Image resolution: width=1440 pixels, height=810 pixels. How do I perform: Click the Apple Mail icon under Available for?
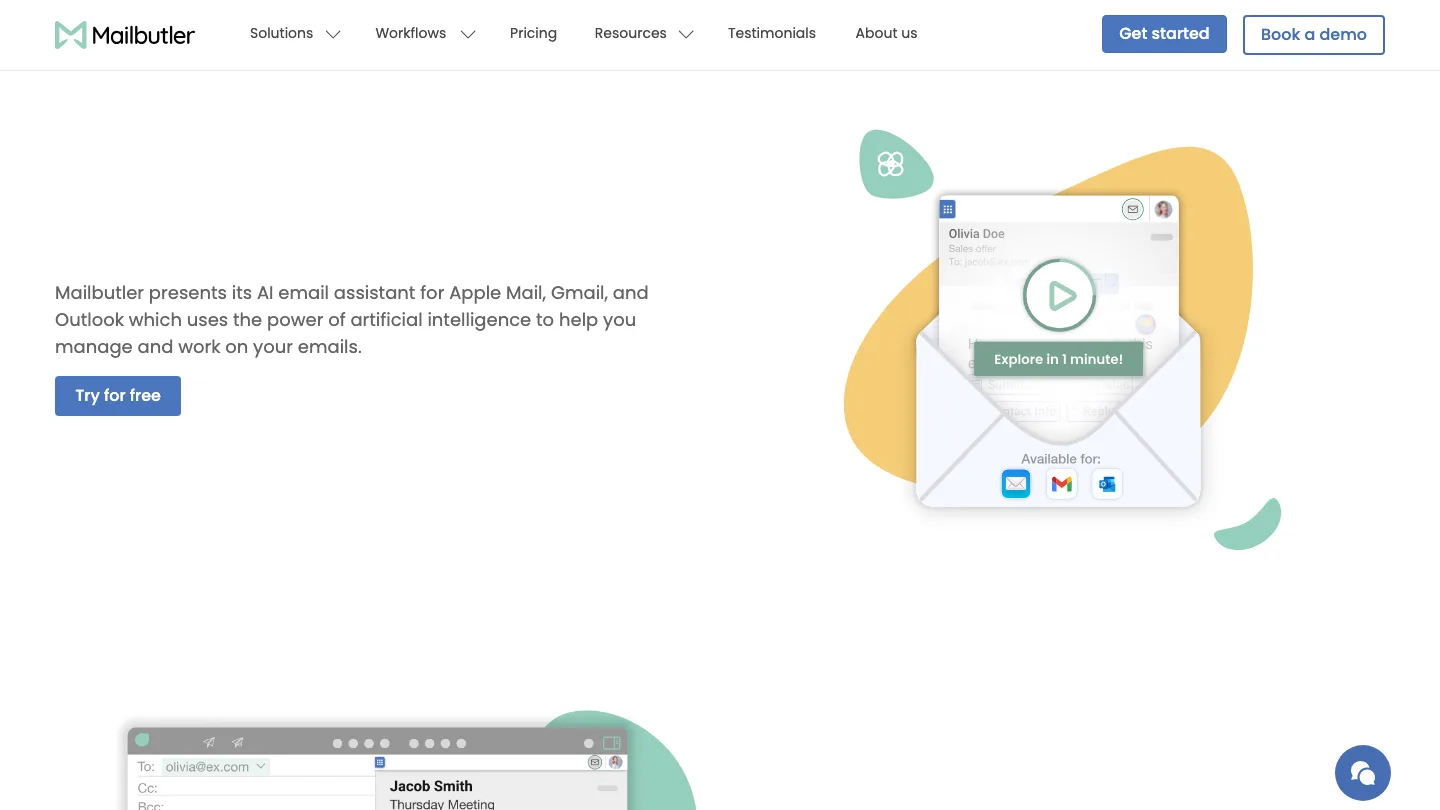pos(1016,484)
